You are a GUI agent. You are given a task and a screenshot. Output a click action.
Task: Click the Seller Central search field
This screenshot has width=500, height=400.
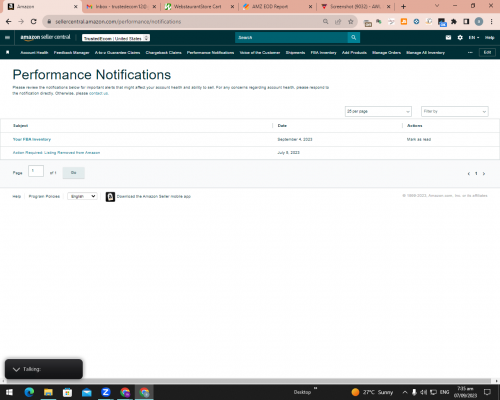coord(291,38)
